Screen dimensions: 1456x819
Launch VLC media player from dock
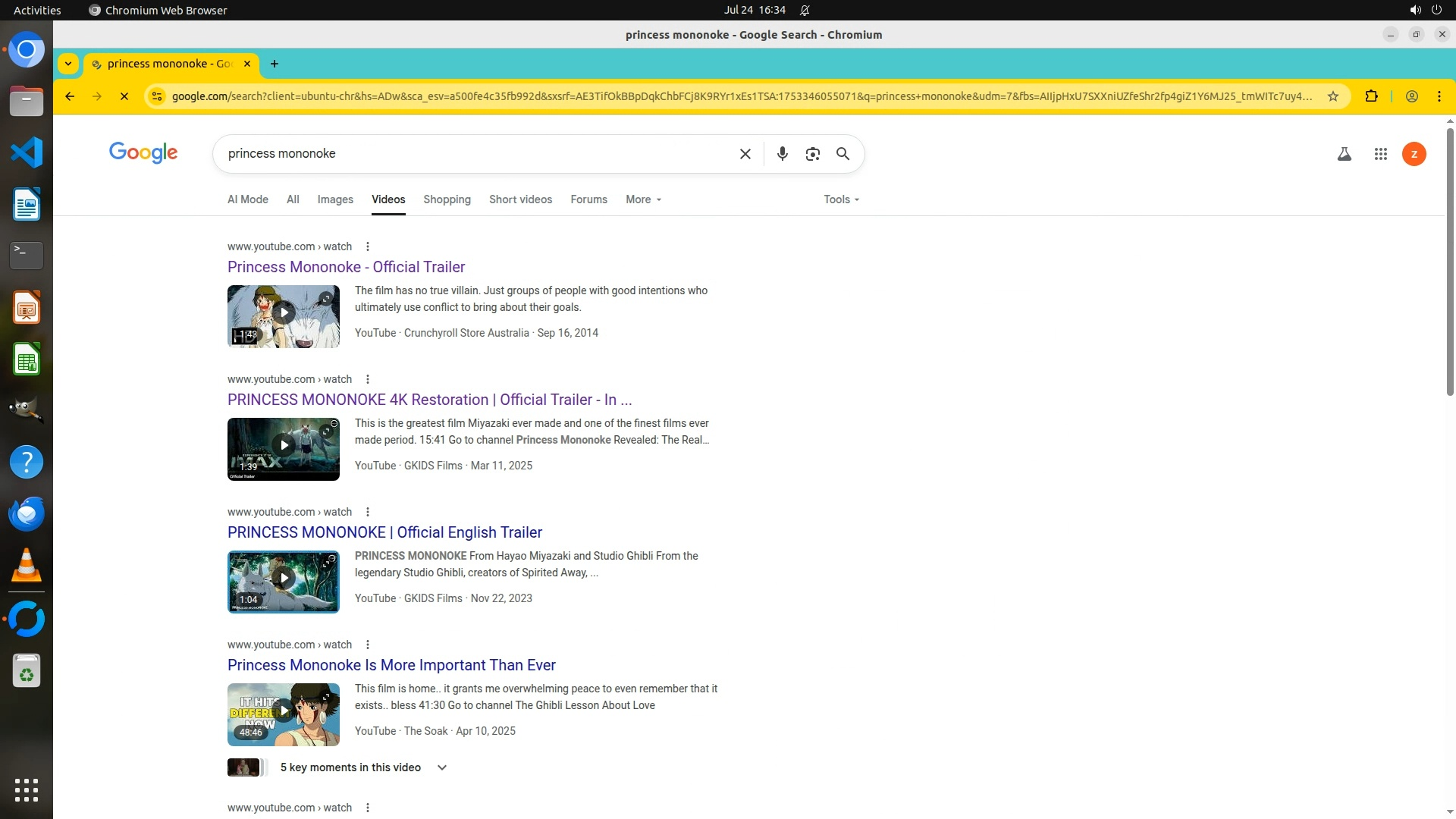[27, 566]
